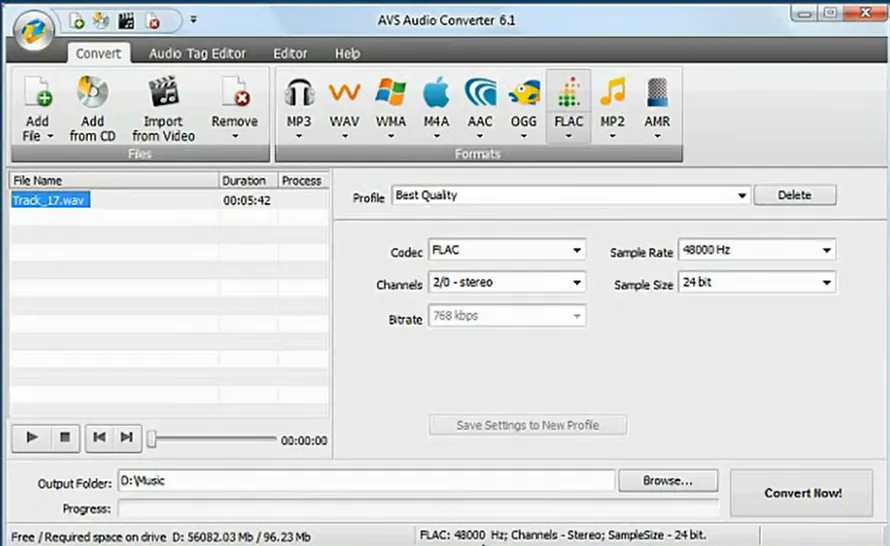Click the playback seek slider

[212, 439]
